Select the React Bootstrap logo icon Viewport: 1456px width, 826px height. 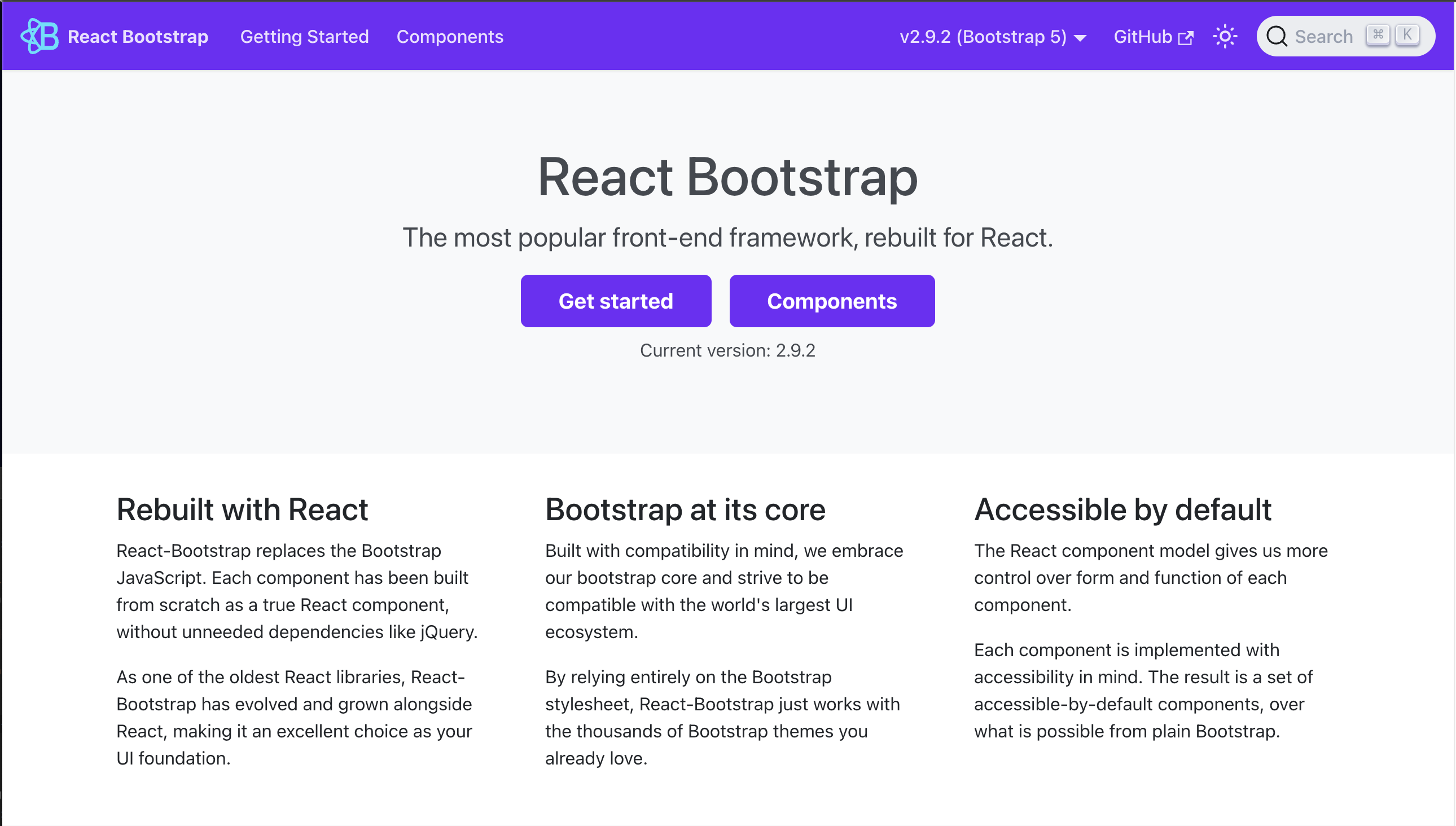(x=38, y=36)
